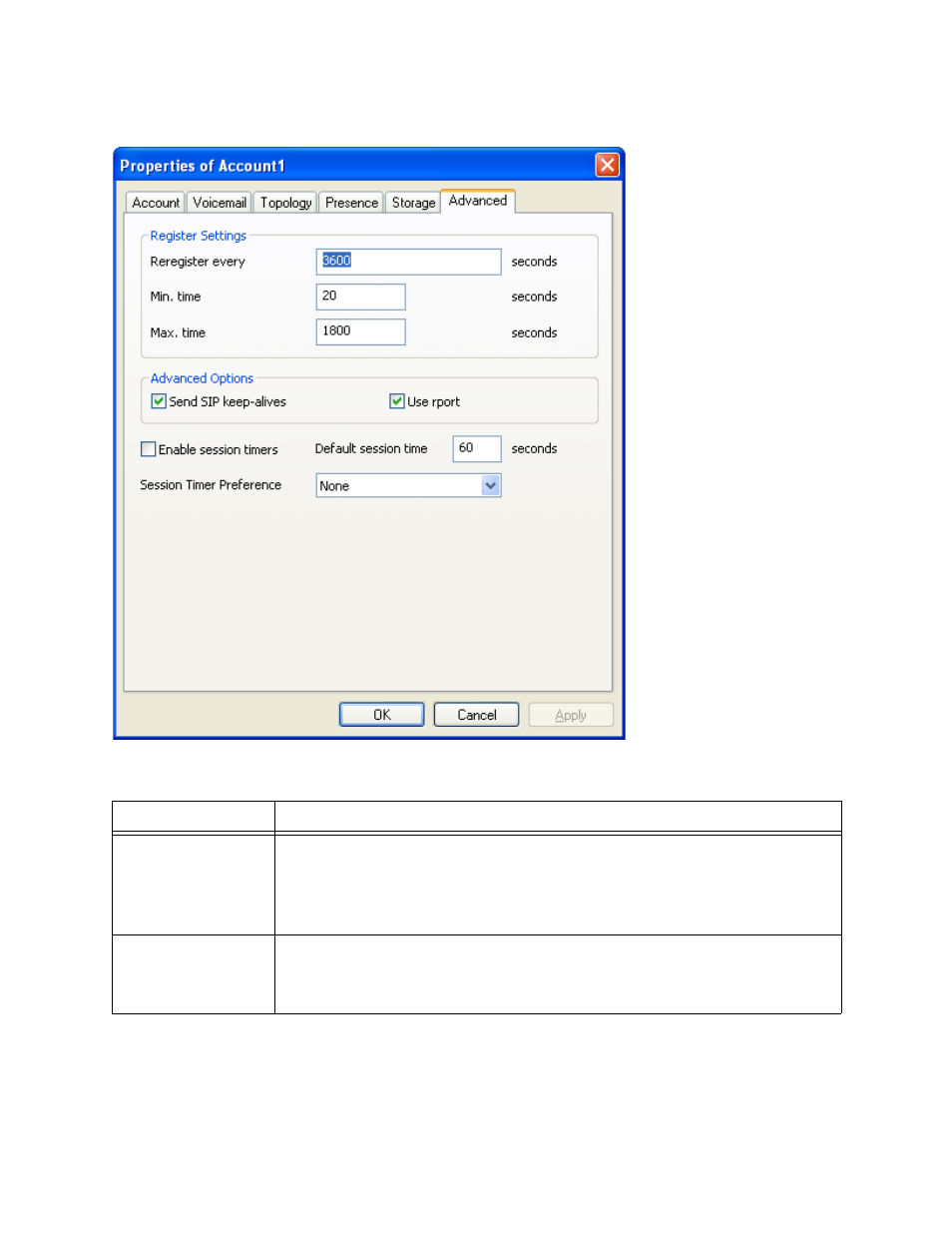Viewport: 952px width, 1233px height.
Task: Uncheck the Use rport option
Action: point(397,401)
